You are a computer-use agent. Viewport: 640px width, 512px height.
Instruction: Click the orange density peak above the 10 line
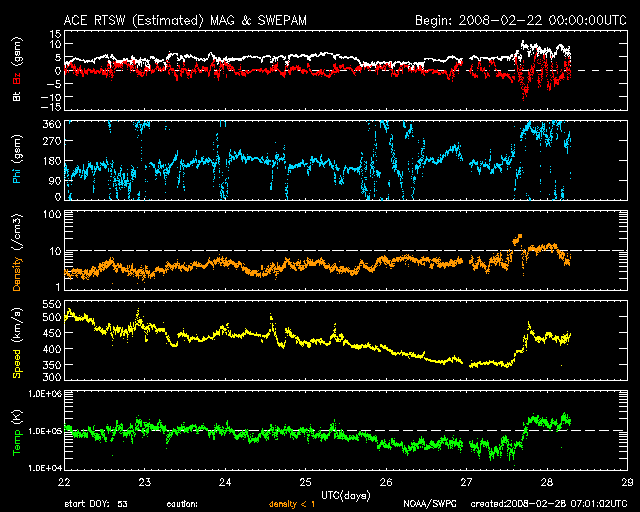click(x=518, y=239)
